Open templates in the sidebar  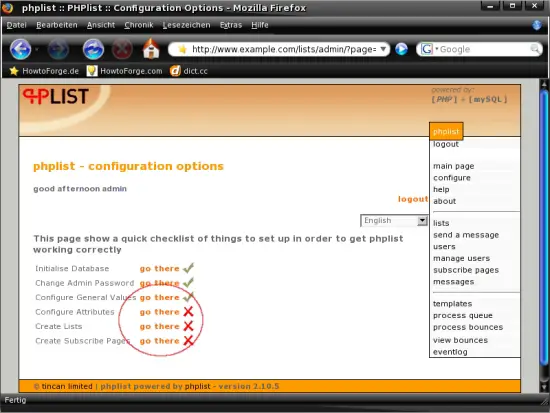[x=452, y=304]
